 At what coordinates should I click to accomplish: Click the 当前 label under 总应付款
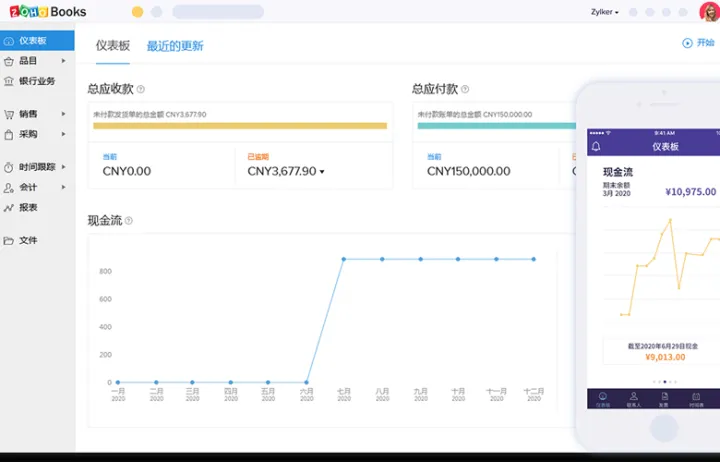click(434, 157)
